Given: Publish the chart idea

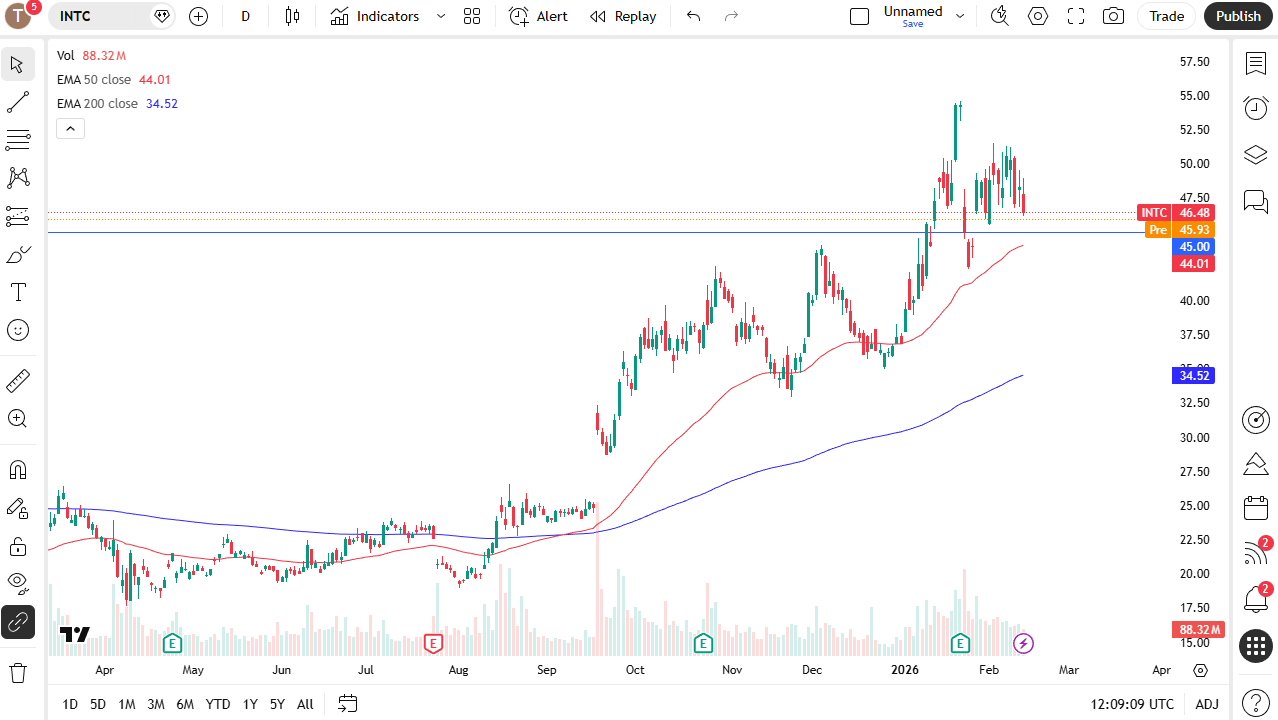Looking at the screenshot, I should (1239, 16).
